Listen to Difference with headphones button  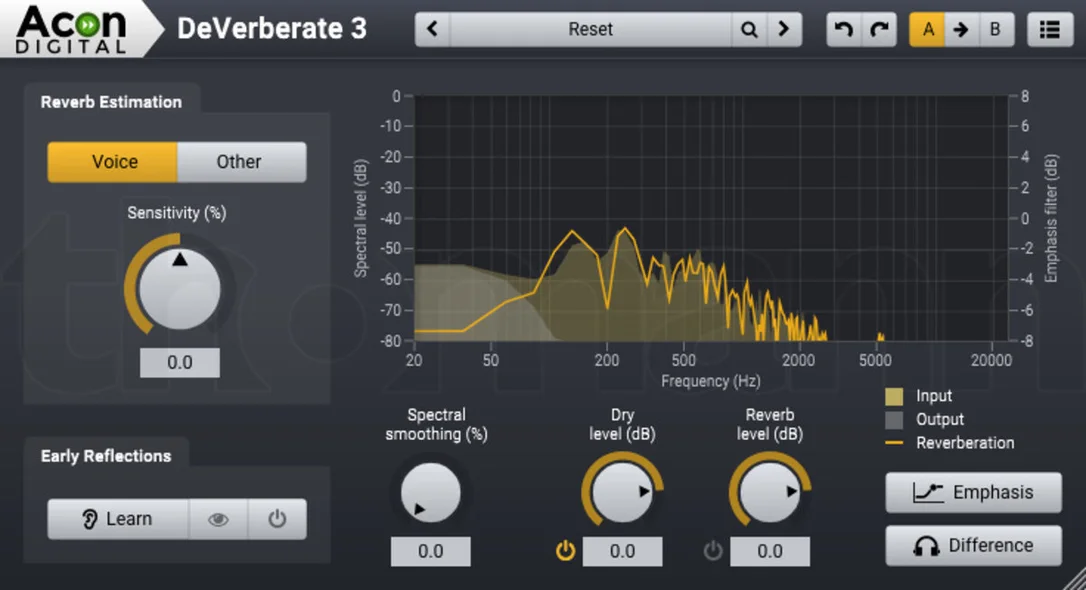[973, 545]
